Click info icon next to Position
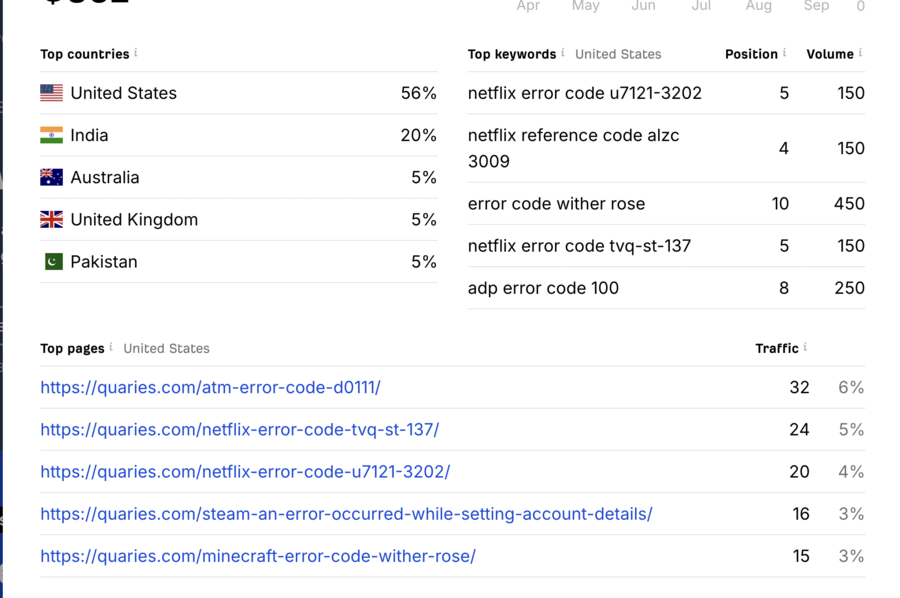 [x=784, y=52]
